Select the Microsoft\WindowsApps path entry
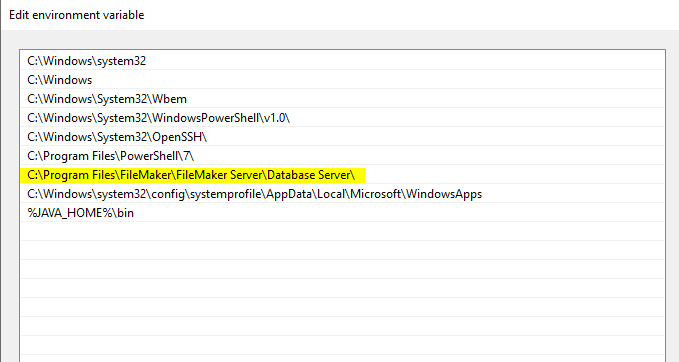This screenshot has width=679, height=362. pyautogui.click(x=342, y=194)
